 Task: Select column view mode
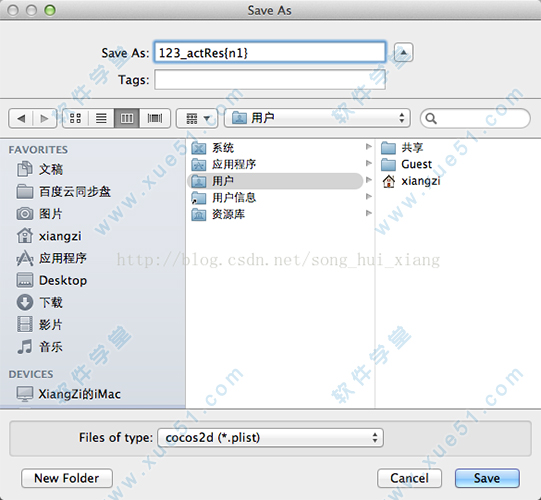click(x=127, y=118)
